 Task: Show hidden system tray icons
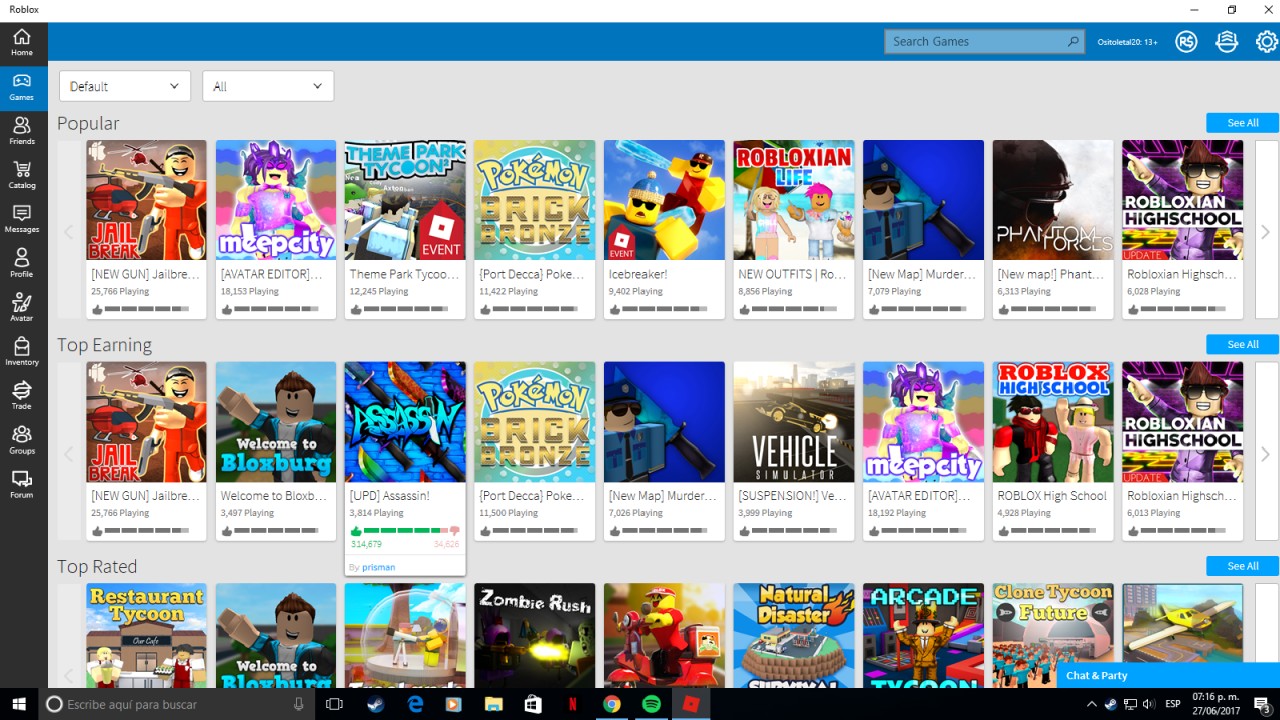[x=1093, y=704]
